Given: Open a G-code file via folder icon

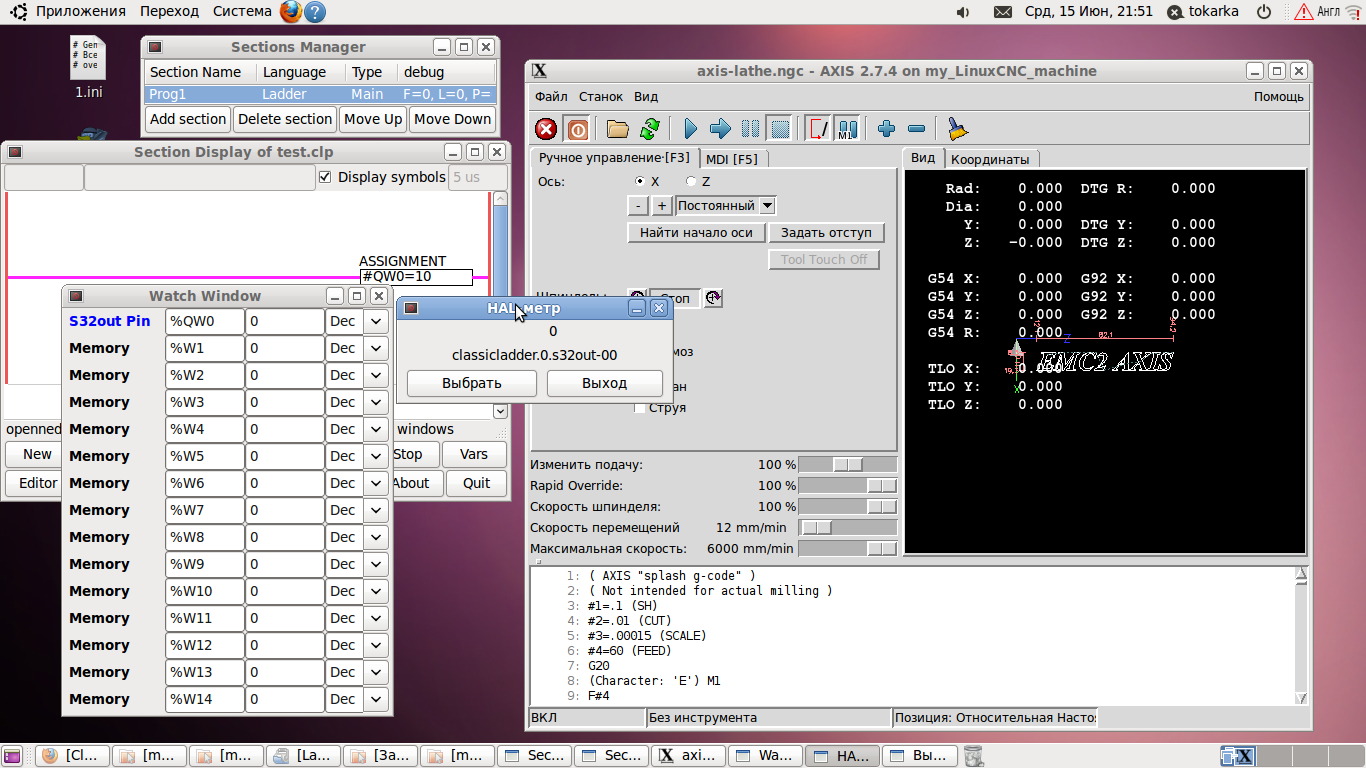Looking at the screenshot, I should click(x=618, y=129).
